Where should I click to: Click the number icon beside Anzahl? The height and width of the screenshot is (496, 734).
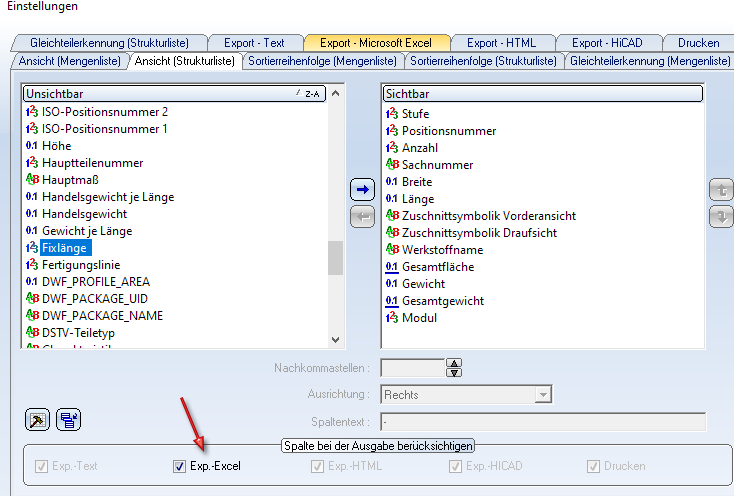[392, 148]
